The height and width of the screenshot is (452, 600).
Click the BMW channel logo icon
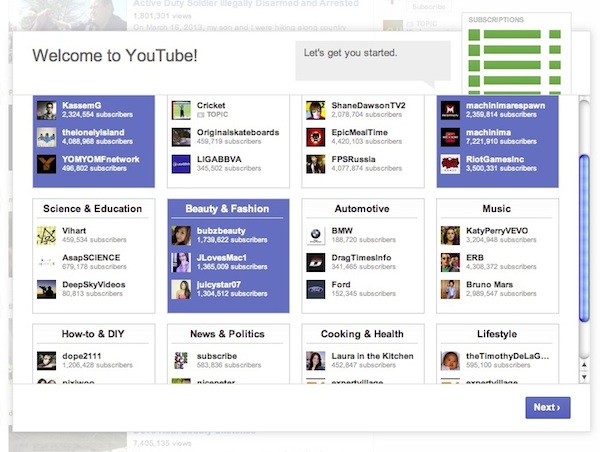(315, 236)
